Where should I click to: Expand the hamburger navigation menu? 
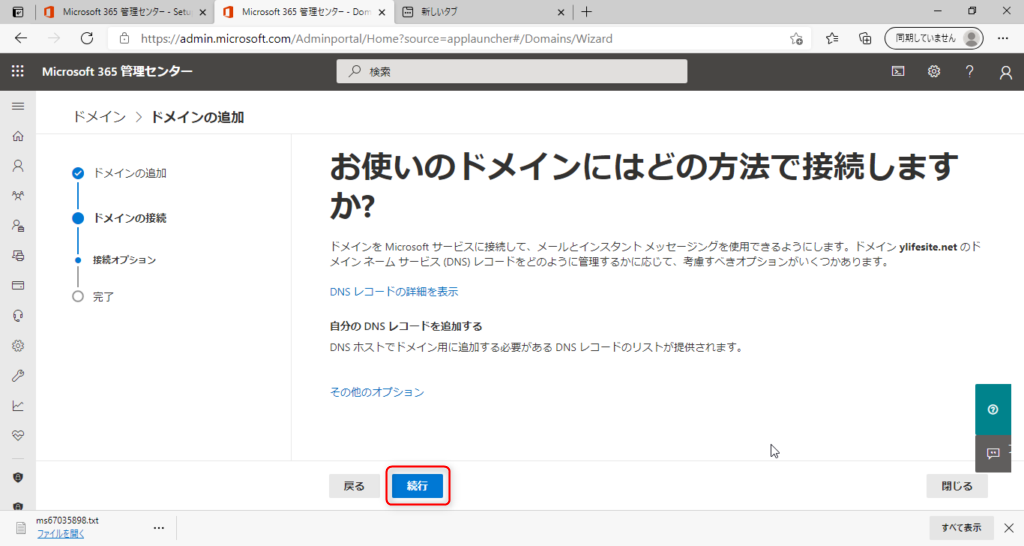pos(18,106)
